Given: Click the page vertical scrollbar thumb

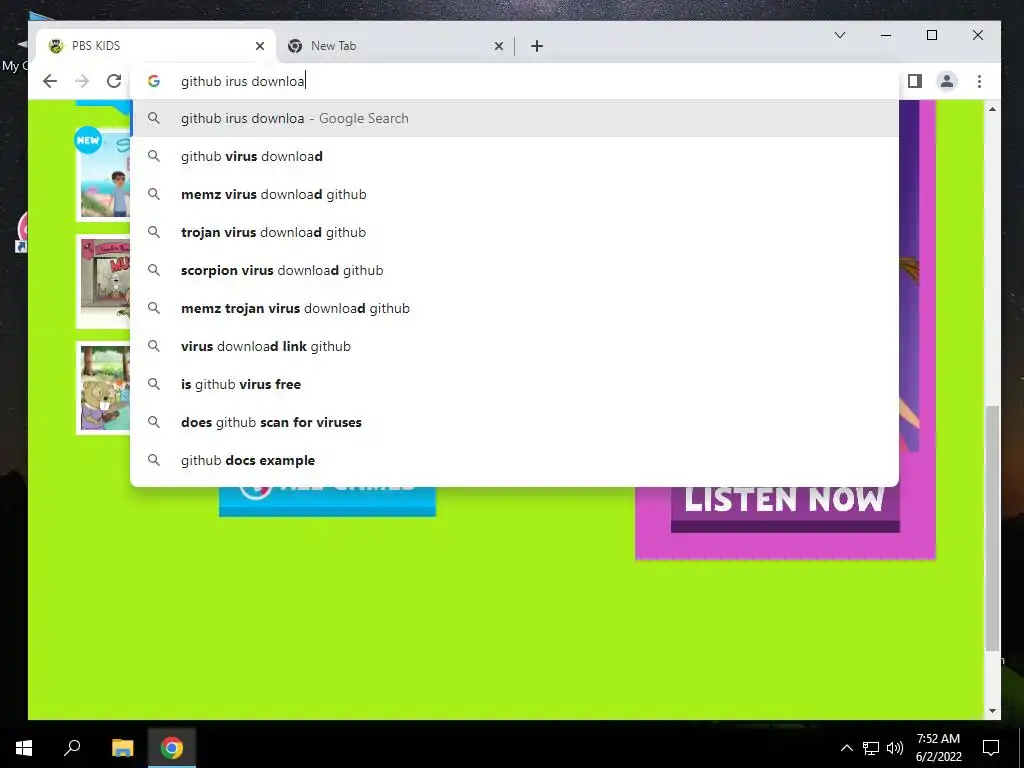Looking at the screenshot, I should (x=992, y=528).
